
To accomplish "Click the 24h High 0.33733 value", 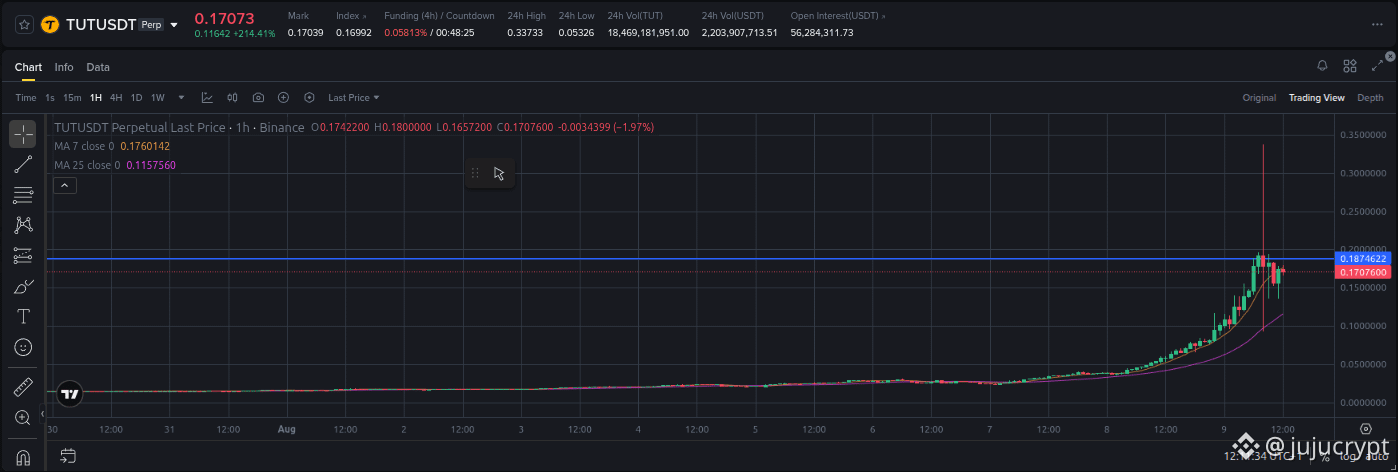I will 525,33.
